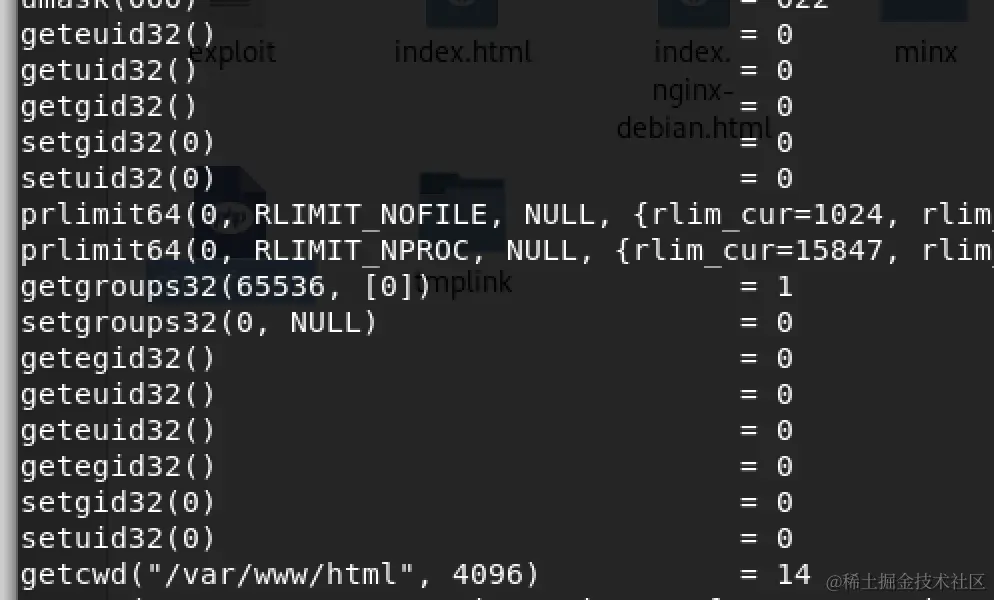Open the symlink folder icon
This screenshot has height=600, width=994.
[x=462, y=212]
